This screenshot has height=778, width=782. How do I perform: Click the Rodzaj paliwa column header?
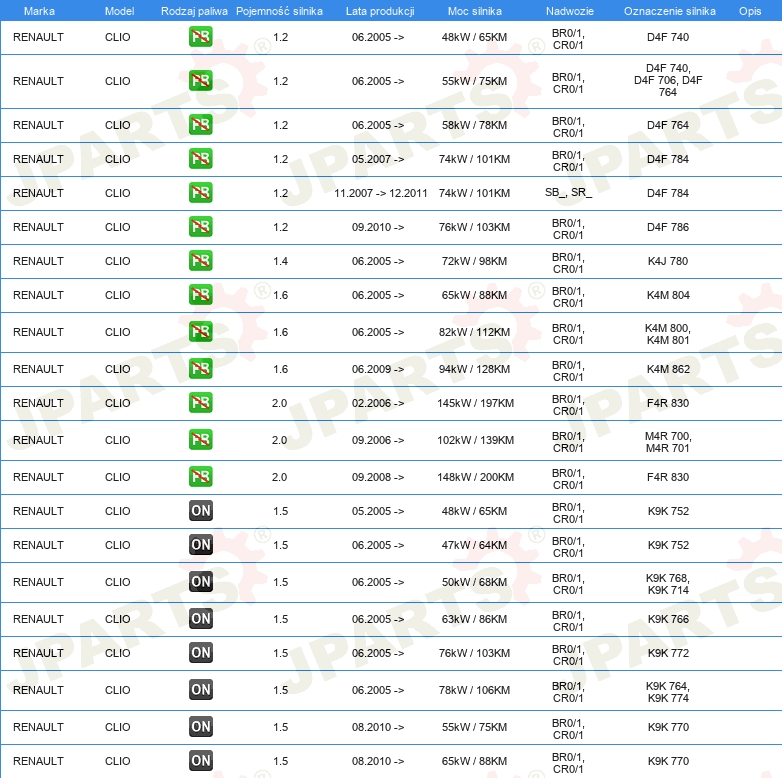point(194,11)
